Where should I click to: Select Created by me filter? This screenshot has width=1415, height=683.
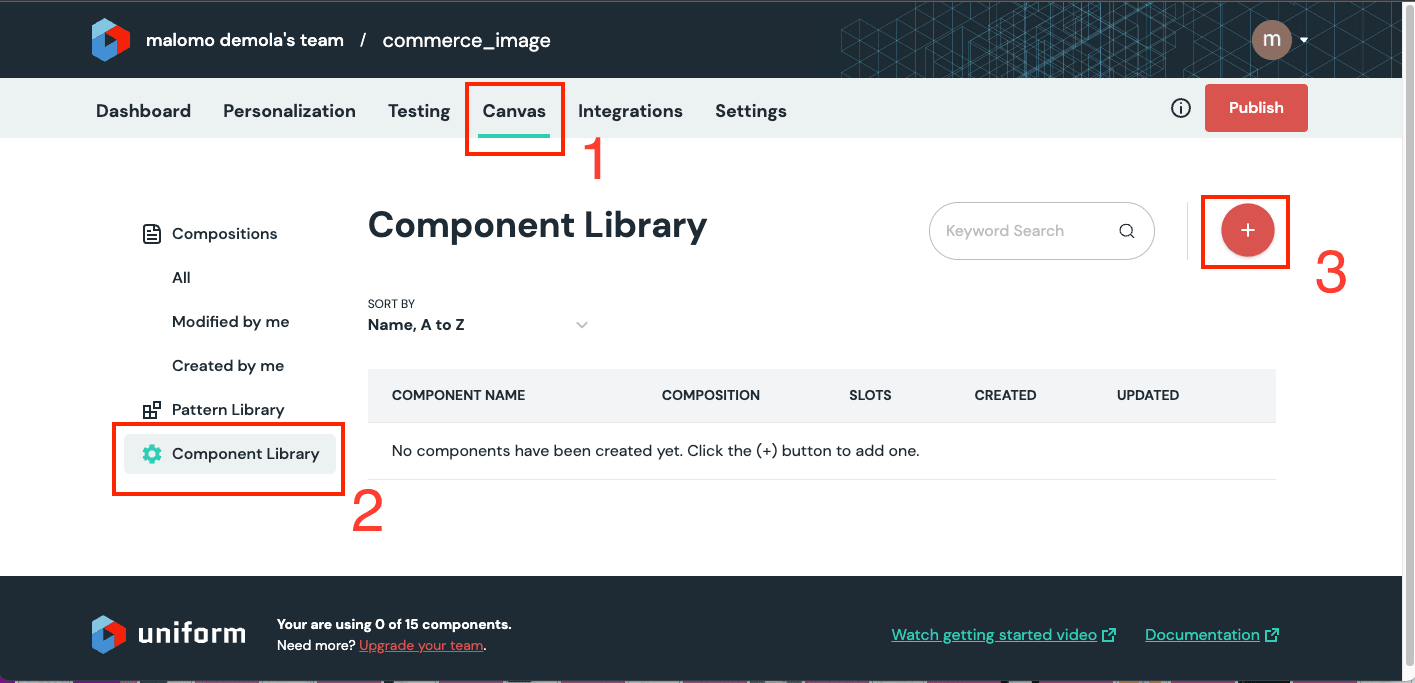[x=228, y=366]
